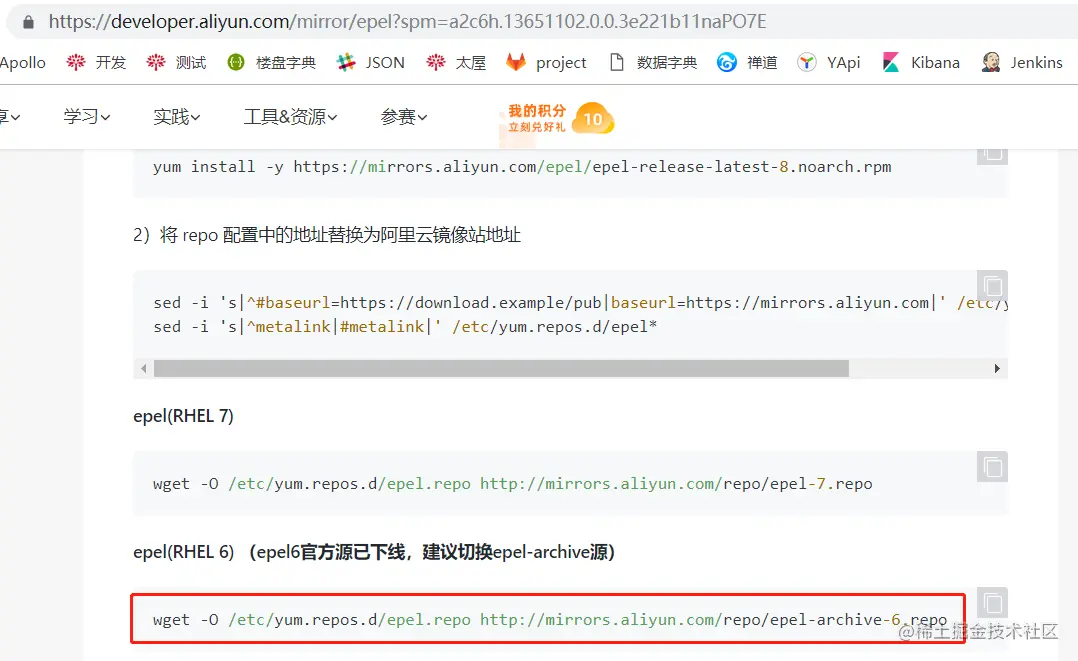Copy the epel-archive-6.repo wget command

click(992, 603)
